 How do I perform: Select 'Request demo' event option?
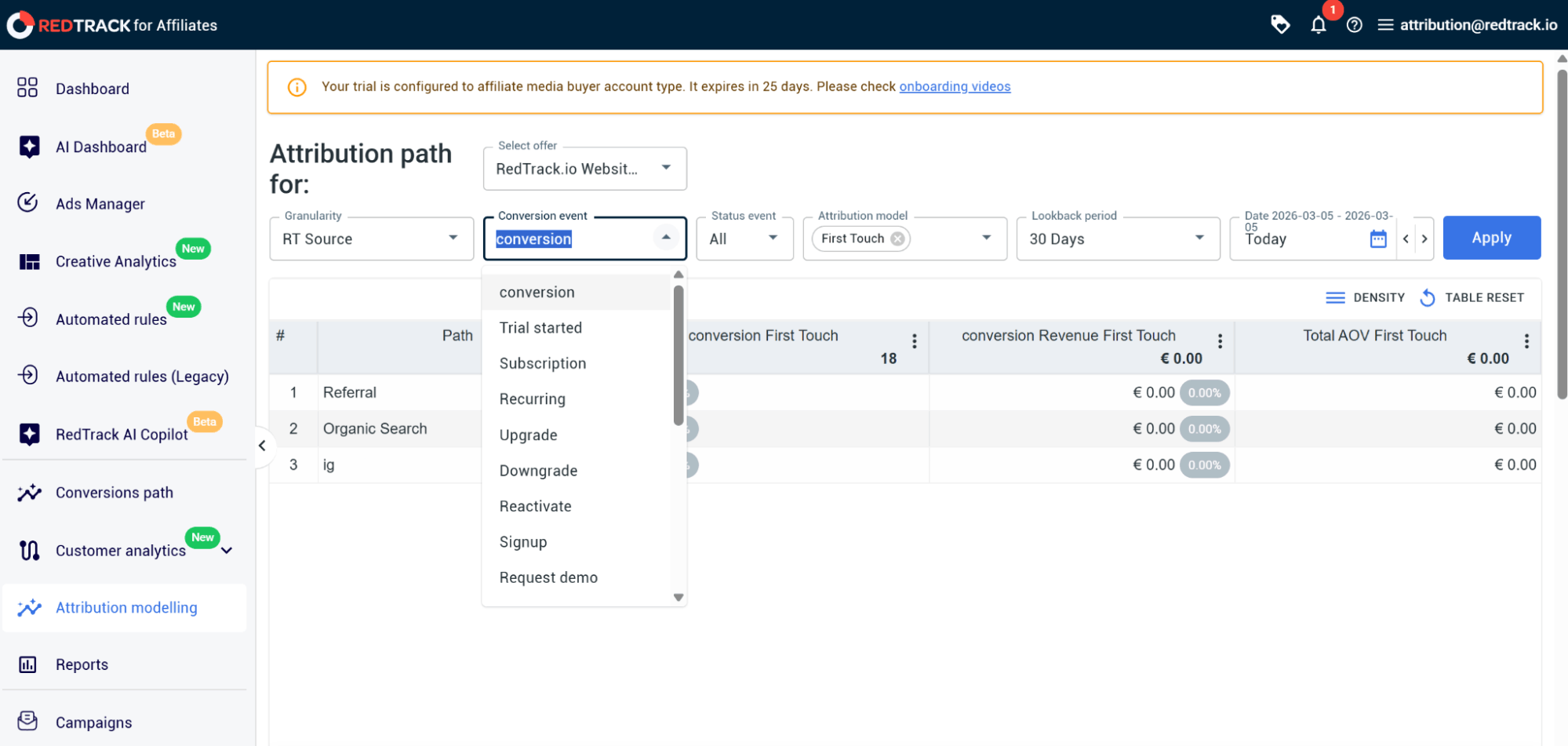[x=577, y=577]
